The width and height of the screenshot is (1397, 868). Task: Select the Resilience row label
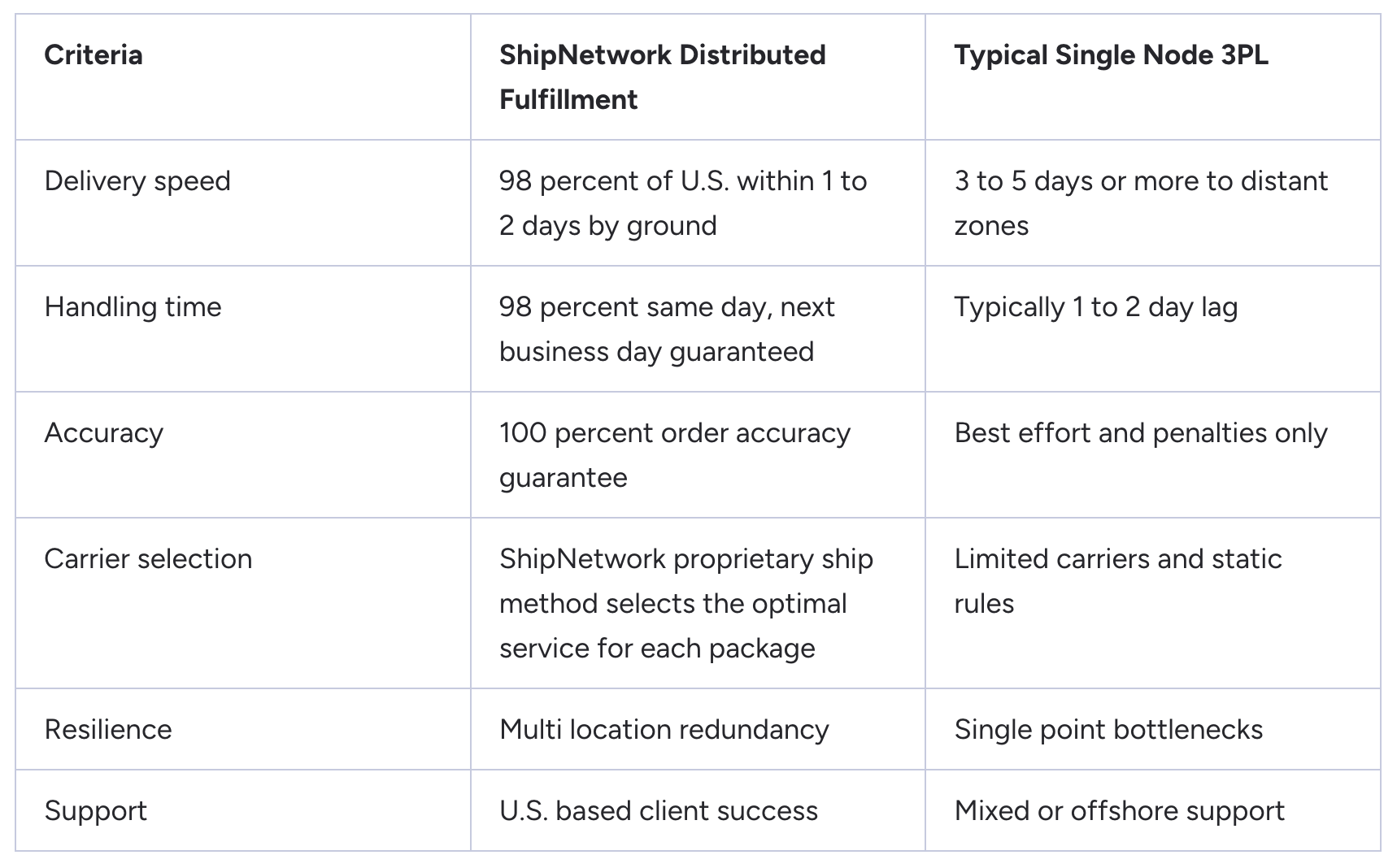tap(108, 730)
